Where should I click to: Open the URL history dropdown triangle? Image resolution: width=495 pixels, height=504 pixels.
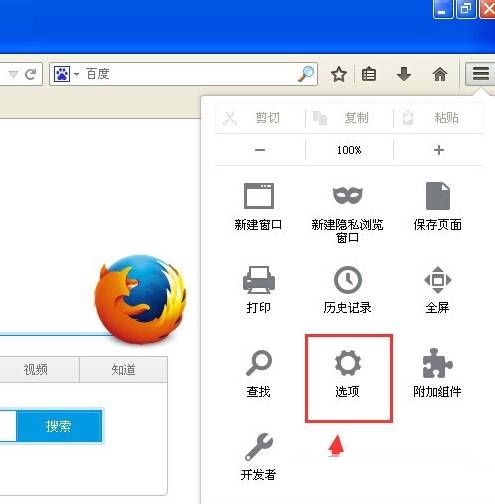pyautogui.click(x=13, y=74)
